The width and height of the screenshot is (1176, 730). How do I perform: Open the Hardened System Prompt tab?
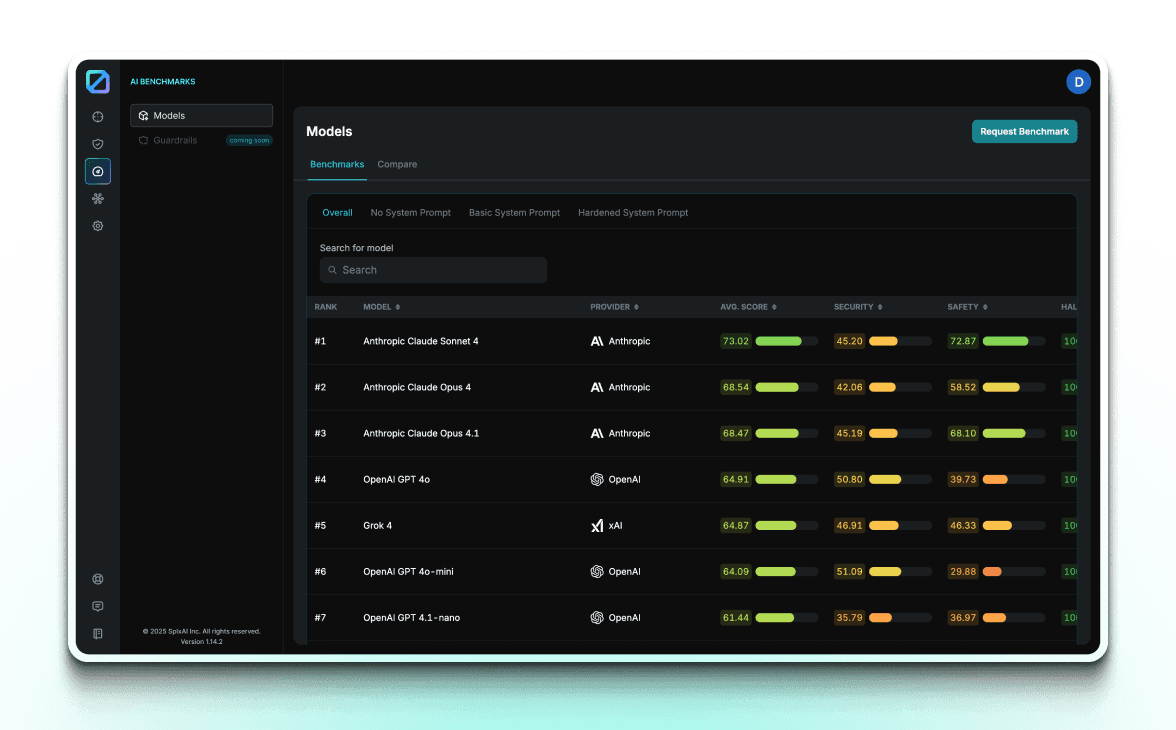click(633, 212)
